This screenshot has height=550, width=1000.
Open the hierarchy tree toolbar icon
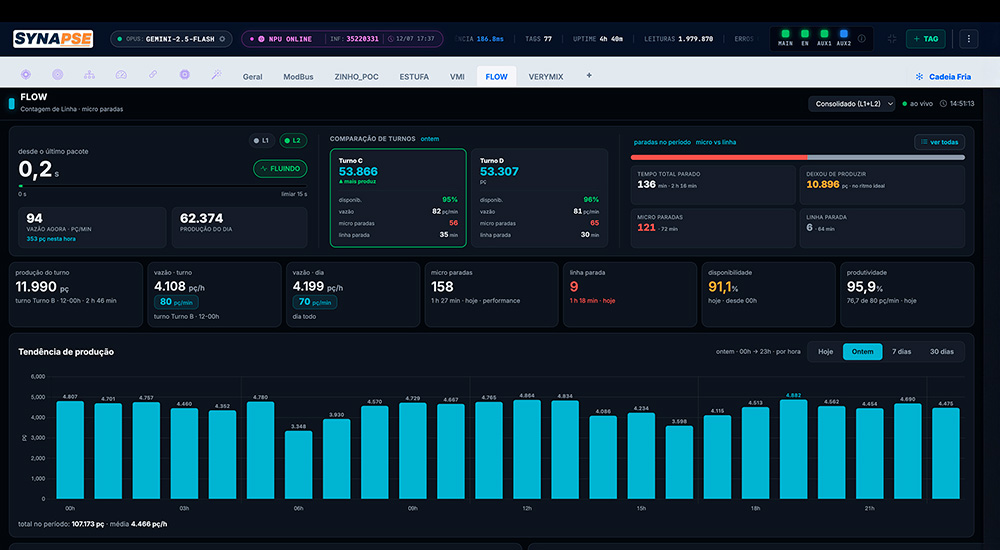click(89, 75)
